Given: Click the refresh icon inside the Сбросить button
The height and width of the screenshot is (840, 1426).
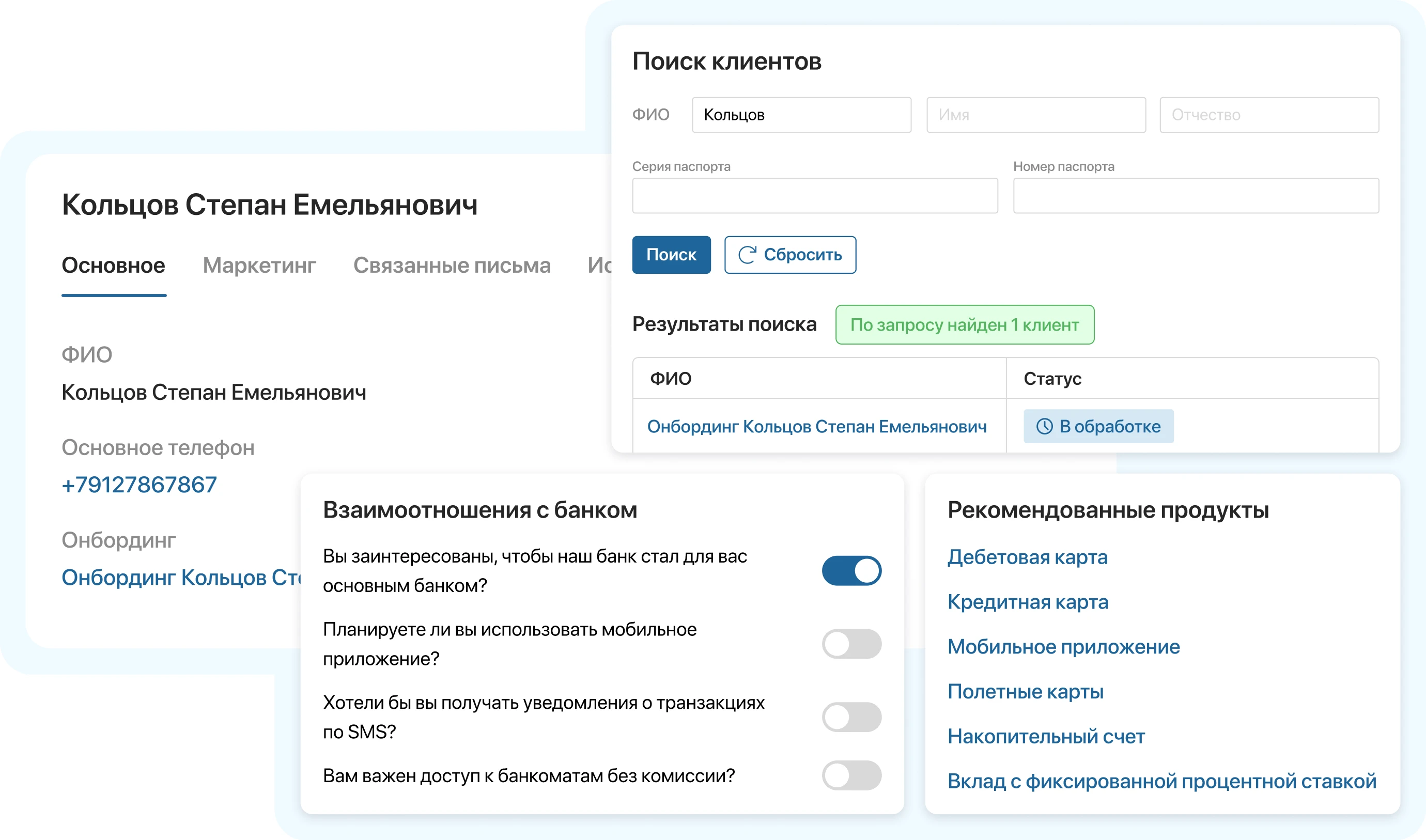Looking at the screenshot, I should tap(748, 255).
